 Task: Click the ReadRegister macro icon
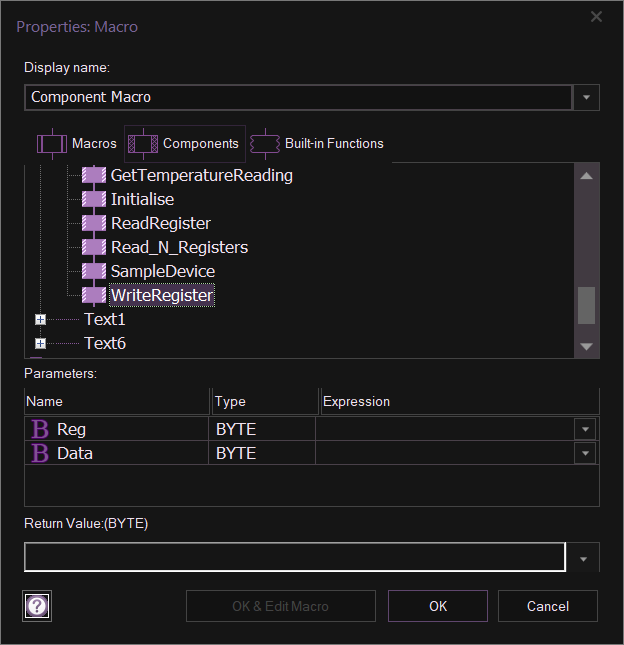[x=94, y=223]
